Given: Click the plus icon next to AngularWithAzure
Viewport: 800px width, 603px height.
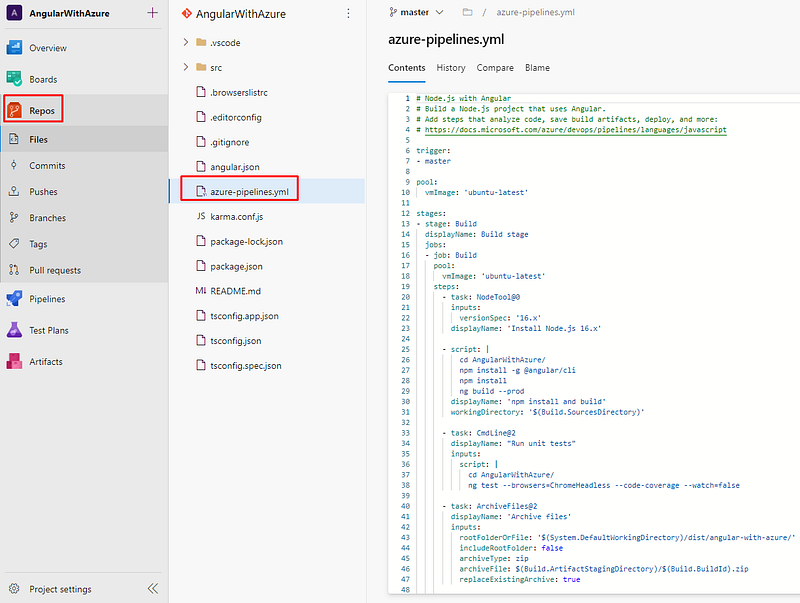Looking at the screenshot, I should pos(152,13).
